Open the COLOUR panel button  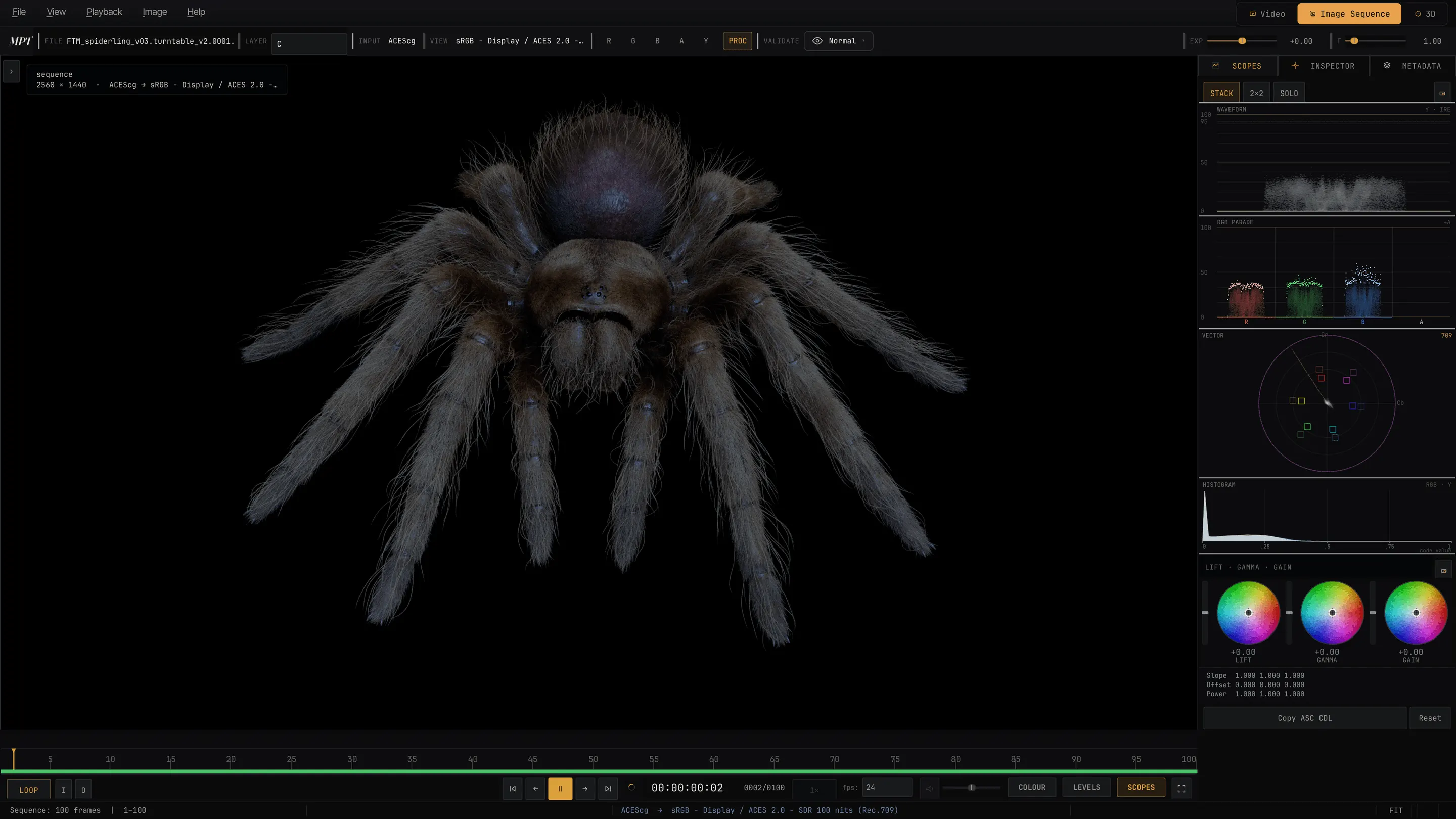1031,787
